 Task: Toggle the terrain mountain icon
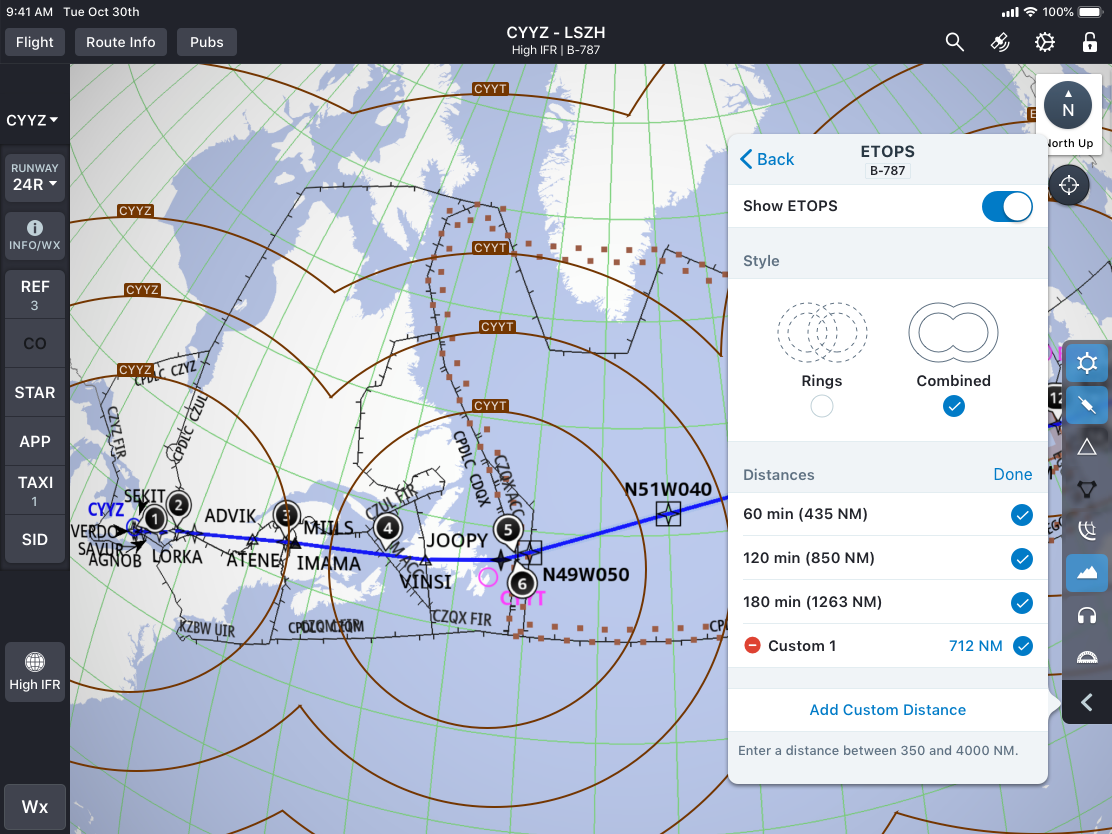[x=1086, y=573]
